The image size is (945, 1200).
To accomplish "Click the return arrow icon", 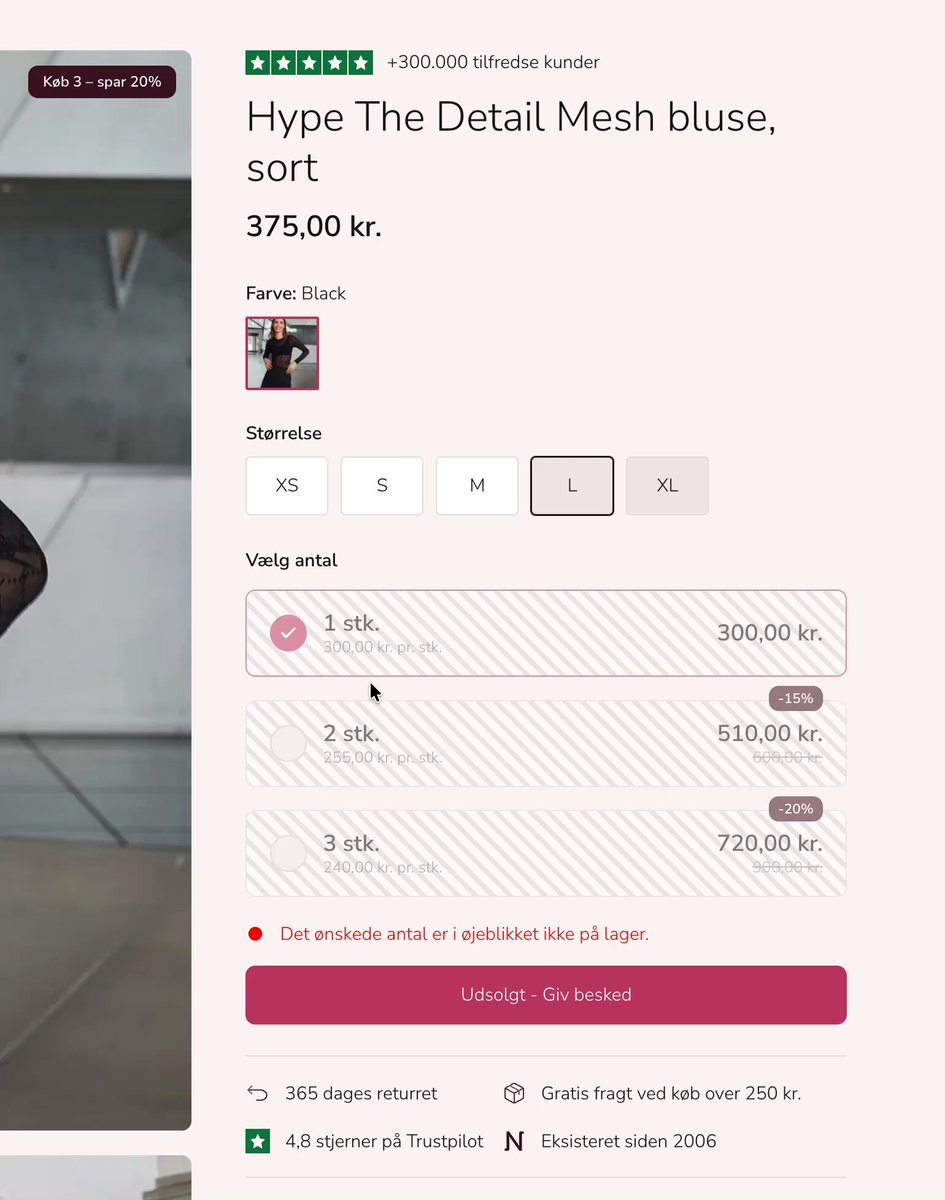I will 258,1093.
